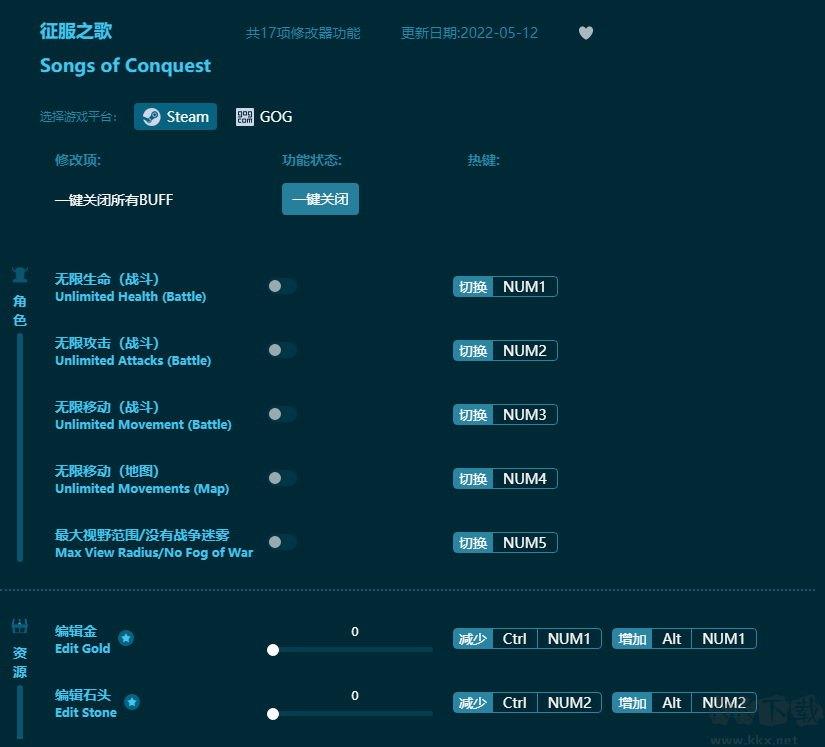Click the star badge beside Edit Stone
Viewport: 825px width, 747px height.
[132, 702]
